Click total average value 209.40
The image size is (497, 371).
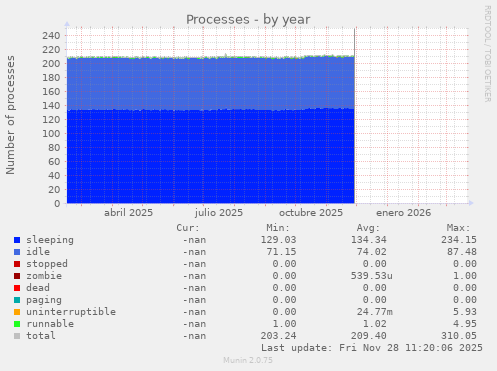[x=369, y=336]
